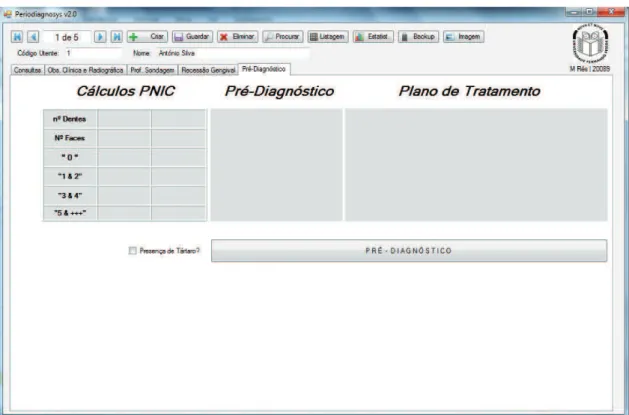The width and height of the screenshot is (629, 415).
Task: Click Eliminar to delete the record
Action: (238, 37)
